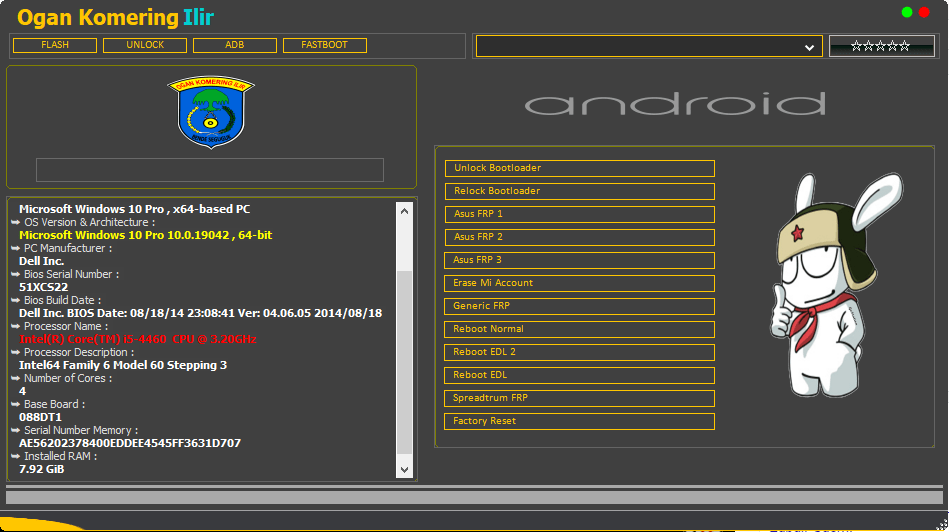Click the five-star rating button
This screenshot has width=949, height=532.
(881, 46)
